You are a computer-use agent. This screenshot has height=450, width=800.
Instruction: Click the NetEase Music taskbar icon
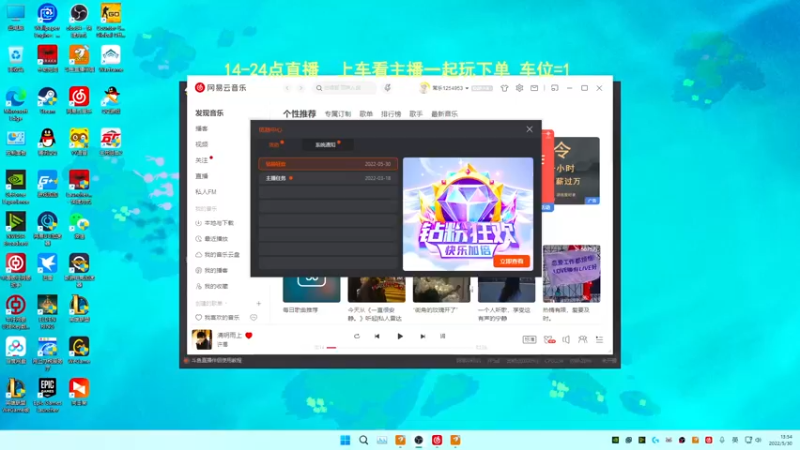point(437,440)
